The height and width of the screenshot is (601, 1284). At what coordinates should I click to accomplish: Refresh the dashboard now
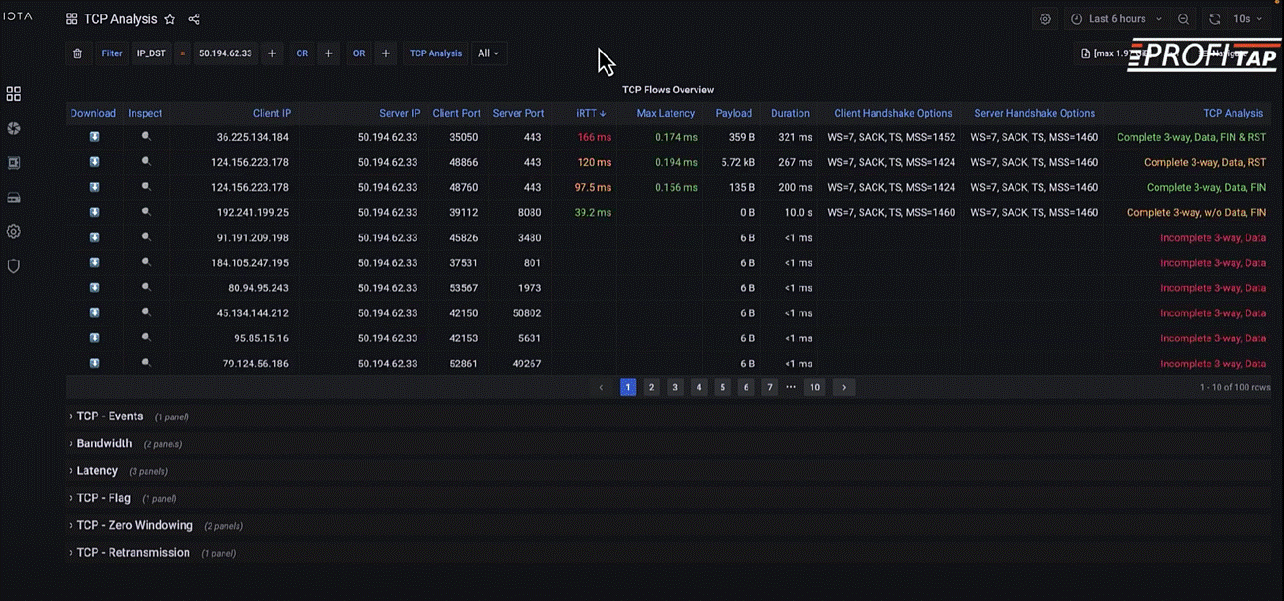[x=1215, y=19]
